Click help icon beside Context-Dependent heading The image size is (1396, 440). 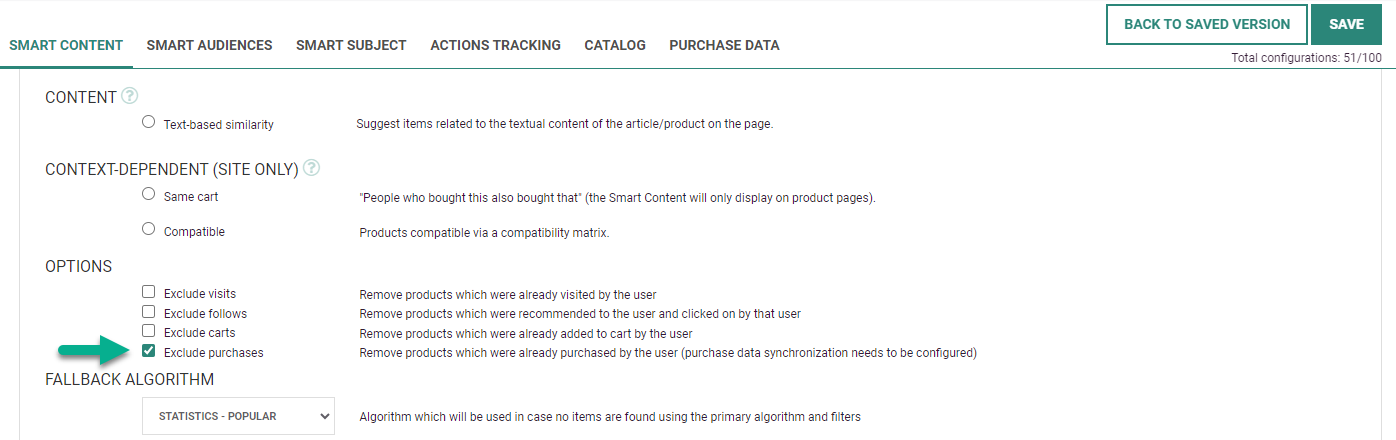(311, 168)
